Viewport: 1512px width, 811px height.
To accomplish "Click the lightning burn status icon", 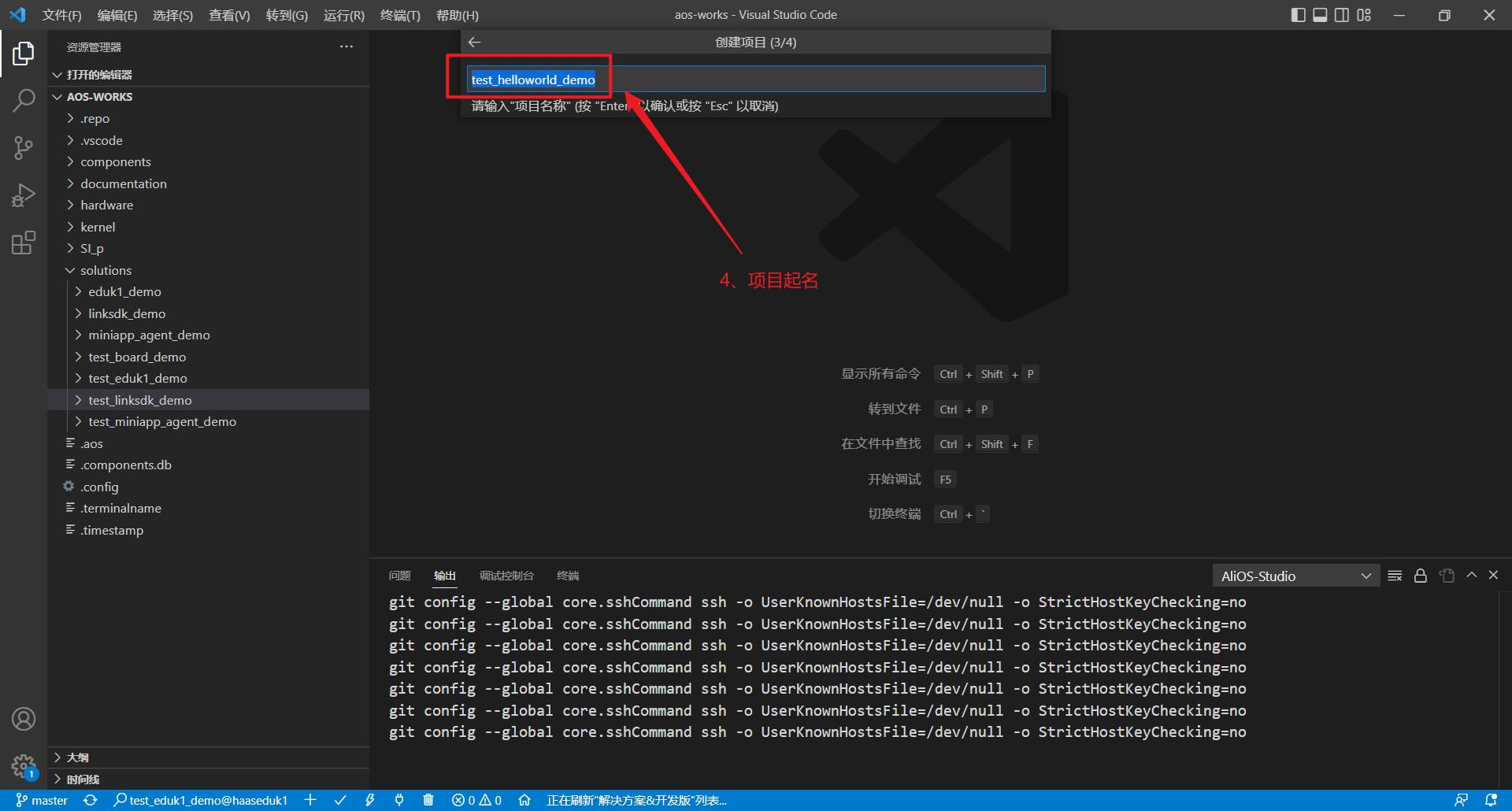I will tap(369, 800).
